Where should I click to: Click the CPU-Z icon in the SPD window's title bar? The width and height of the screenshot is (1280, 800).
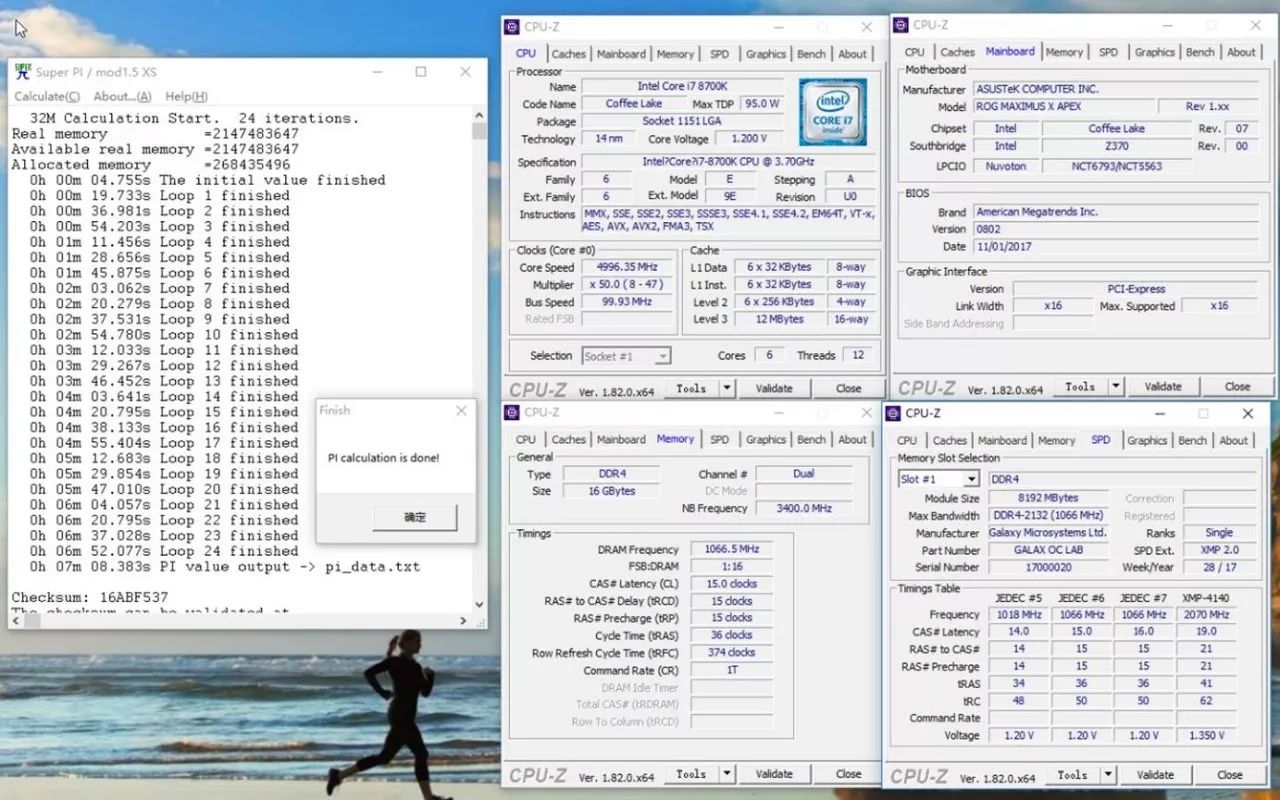893,413
